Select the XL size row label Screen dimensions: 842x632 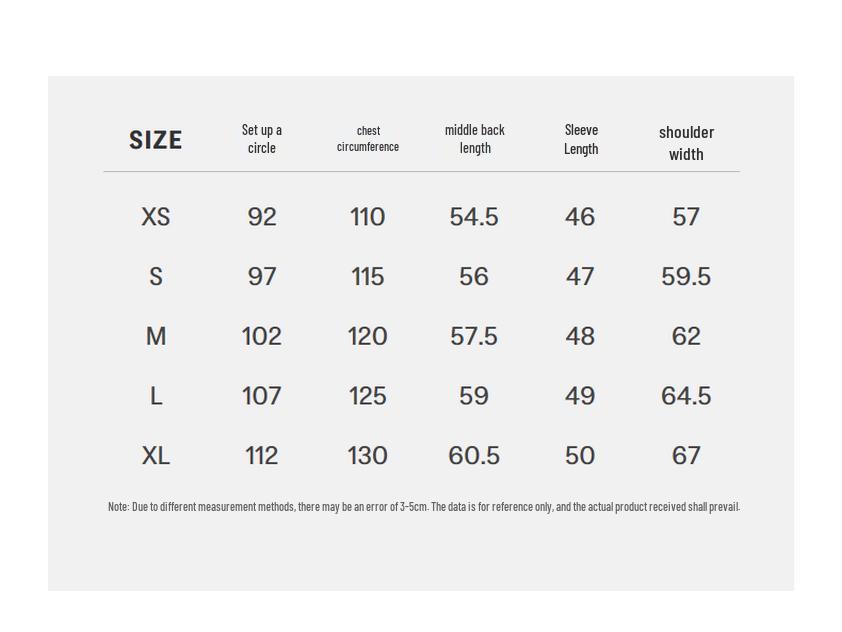click(x=156, y=456)
